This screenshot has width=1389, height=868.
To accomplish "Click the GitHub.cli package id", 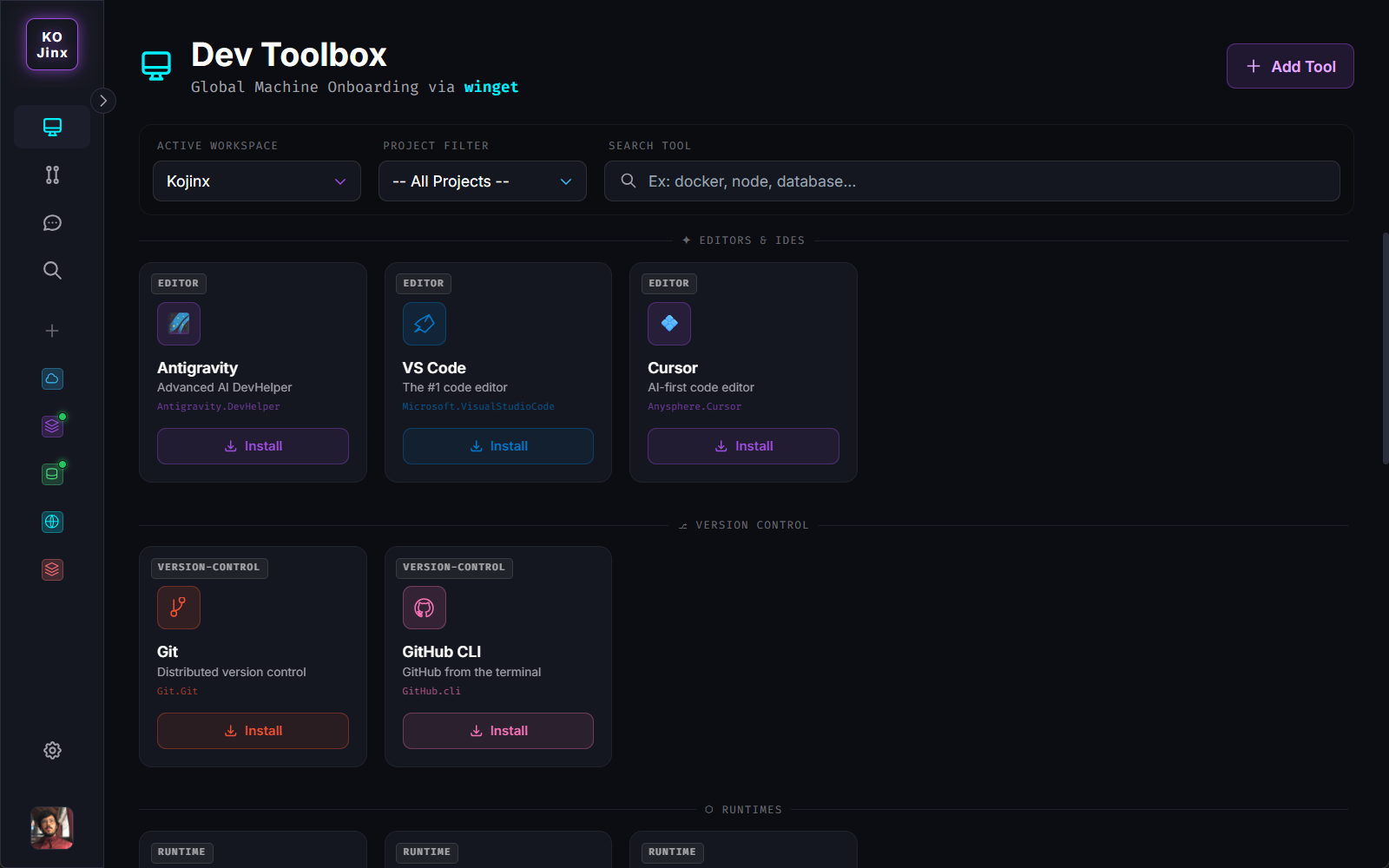I will [431, 691].
